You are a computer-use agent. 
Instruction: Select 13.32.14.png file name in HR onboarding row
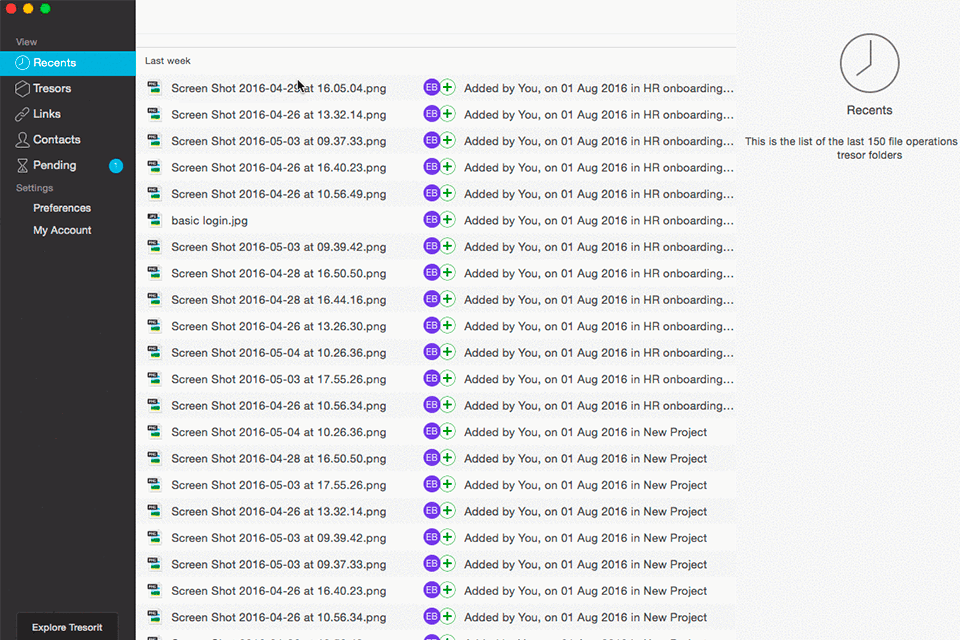click(279, 115)
